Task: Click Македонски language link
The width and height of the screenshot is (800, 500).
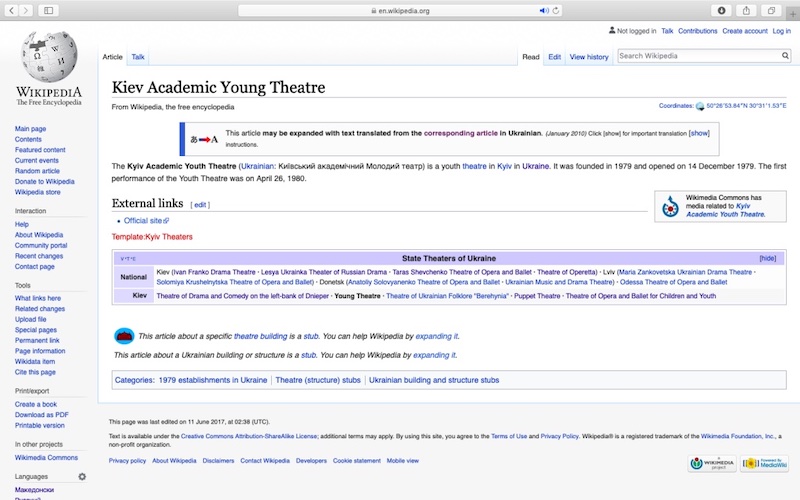Action: click(x=34, y=490)
